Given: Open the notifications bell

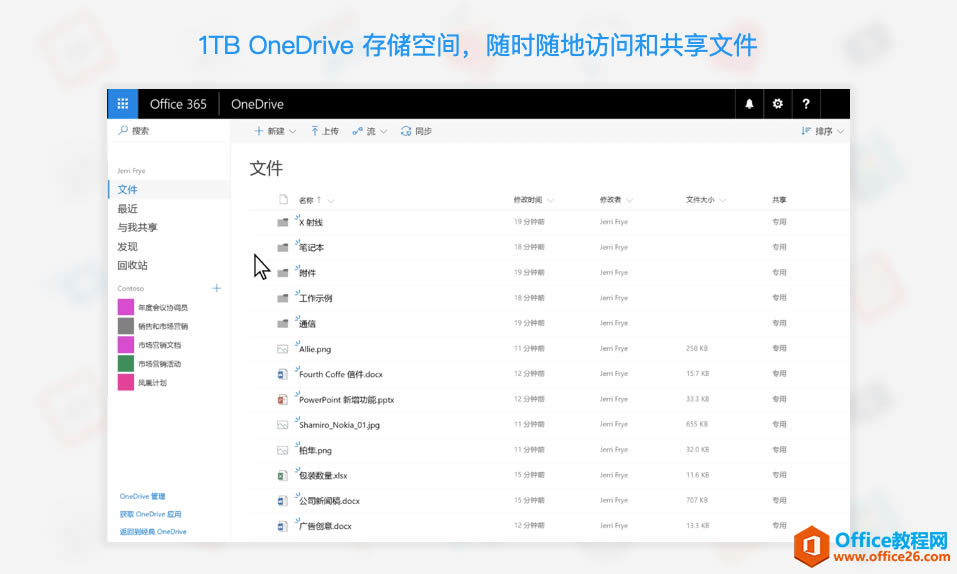Looking at the screenshot, I should 749,104.
